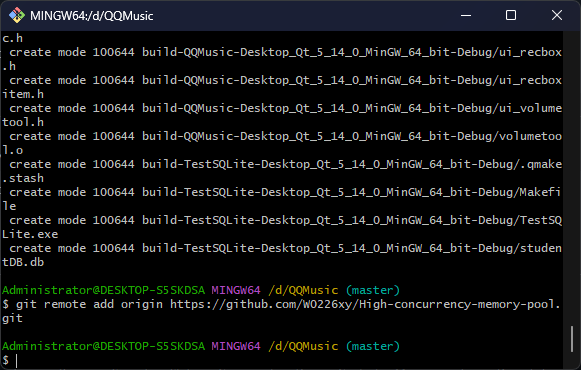Click the first magenta 'MINGW64' prompt label
The height and width of the screenshot is (370, 581).
236,290
